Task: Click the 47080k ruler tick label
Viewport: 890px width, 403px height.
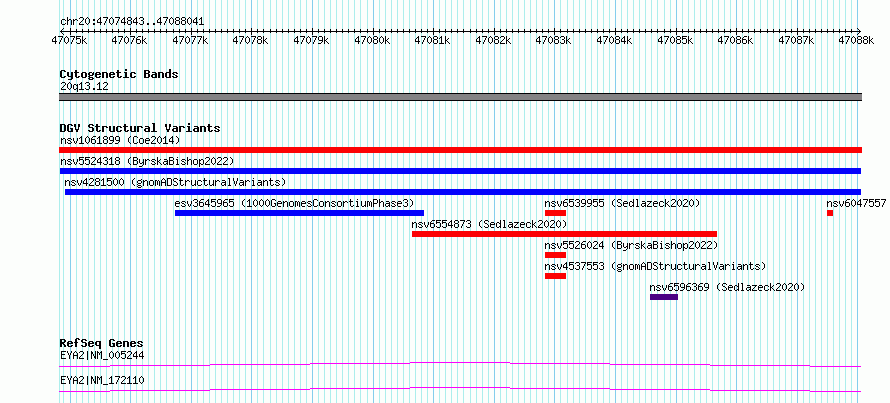Action: point(372,40)
